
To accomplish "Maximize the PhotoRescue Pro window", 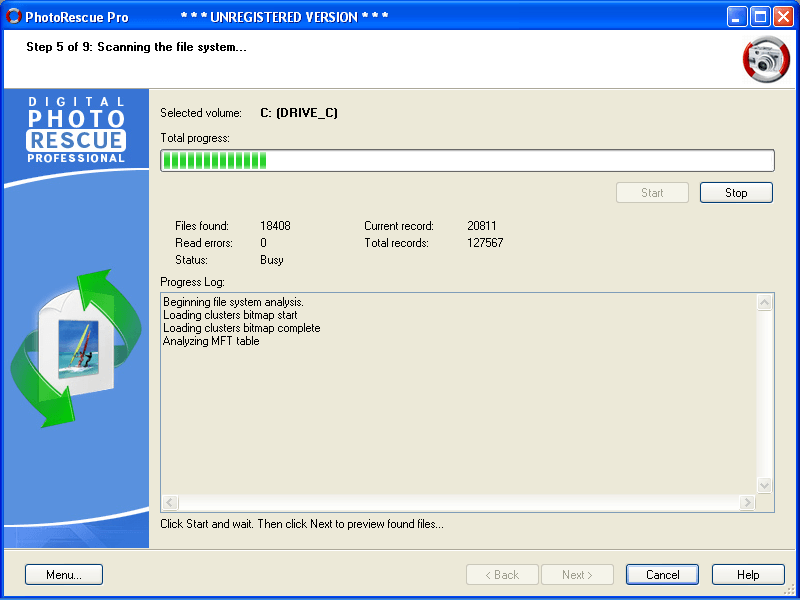I will tap(760, 17).
